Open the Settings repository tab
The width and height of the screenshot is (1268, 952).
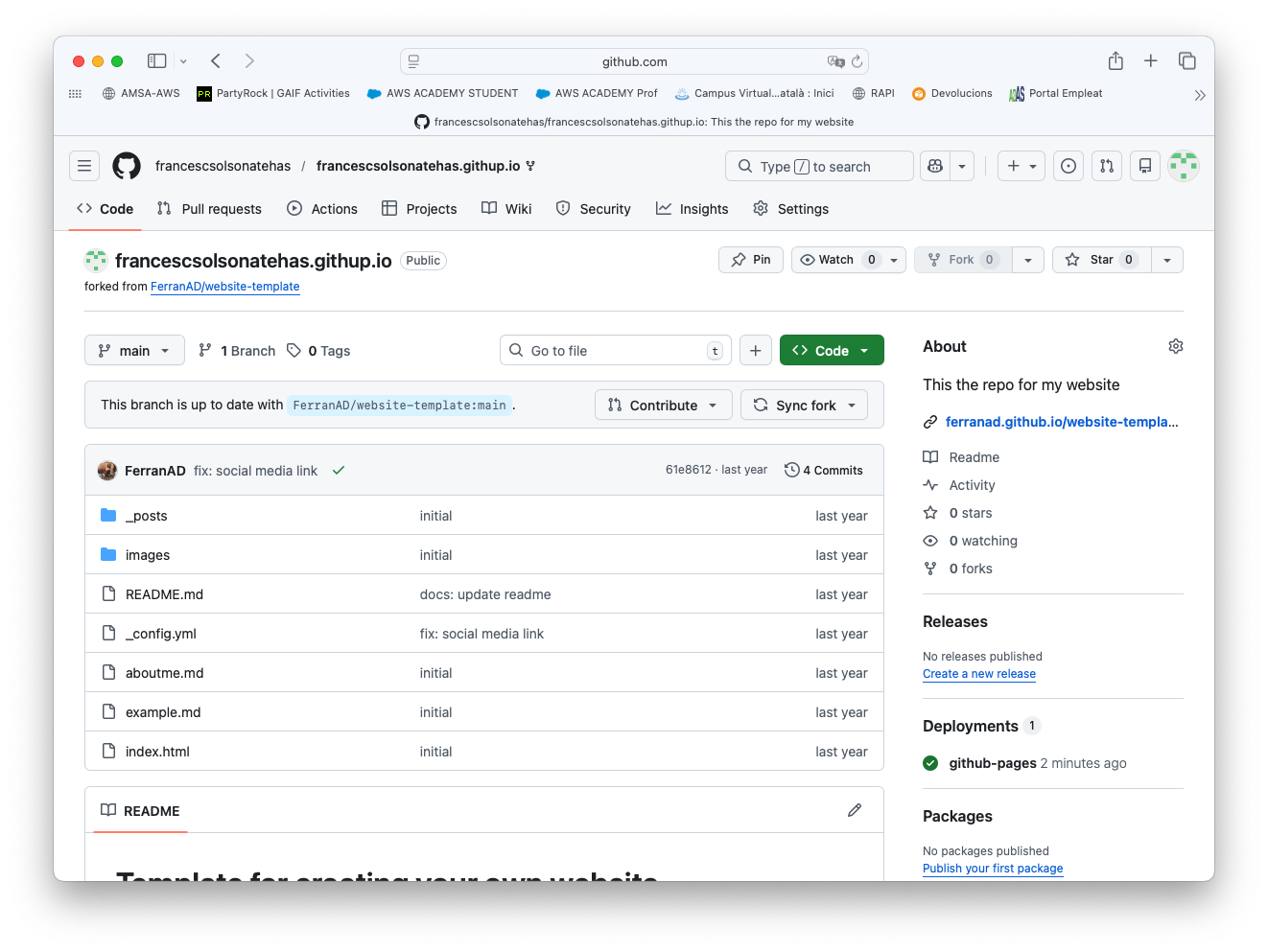point(791,209)
